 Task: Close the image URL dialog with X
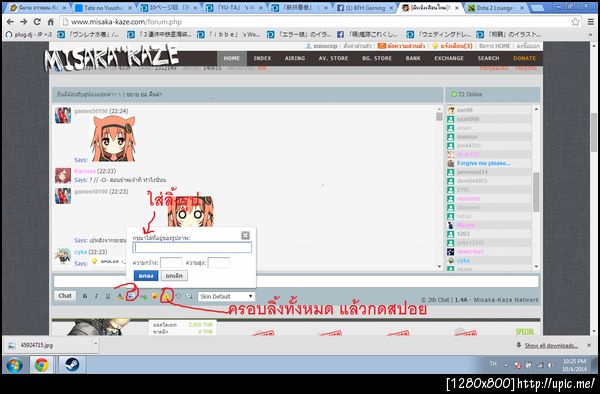coord(245,235)
